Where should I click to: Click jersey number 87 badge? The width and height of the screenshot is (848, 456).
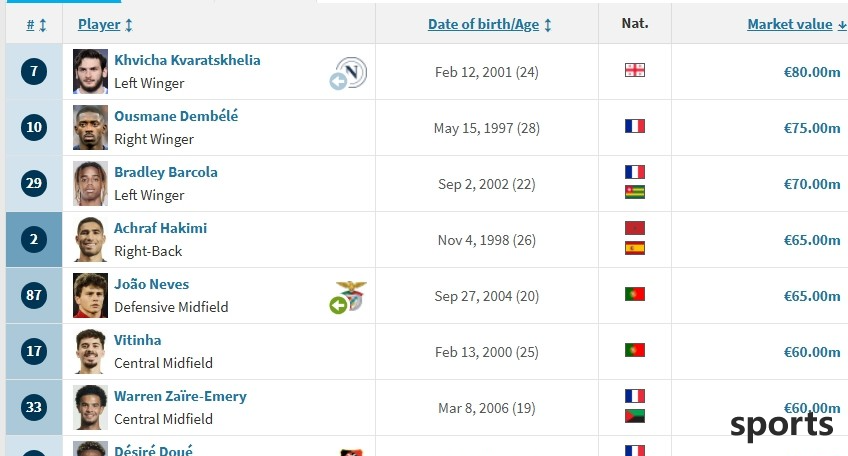(x=34, y=295)
